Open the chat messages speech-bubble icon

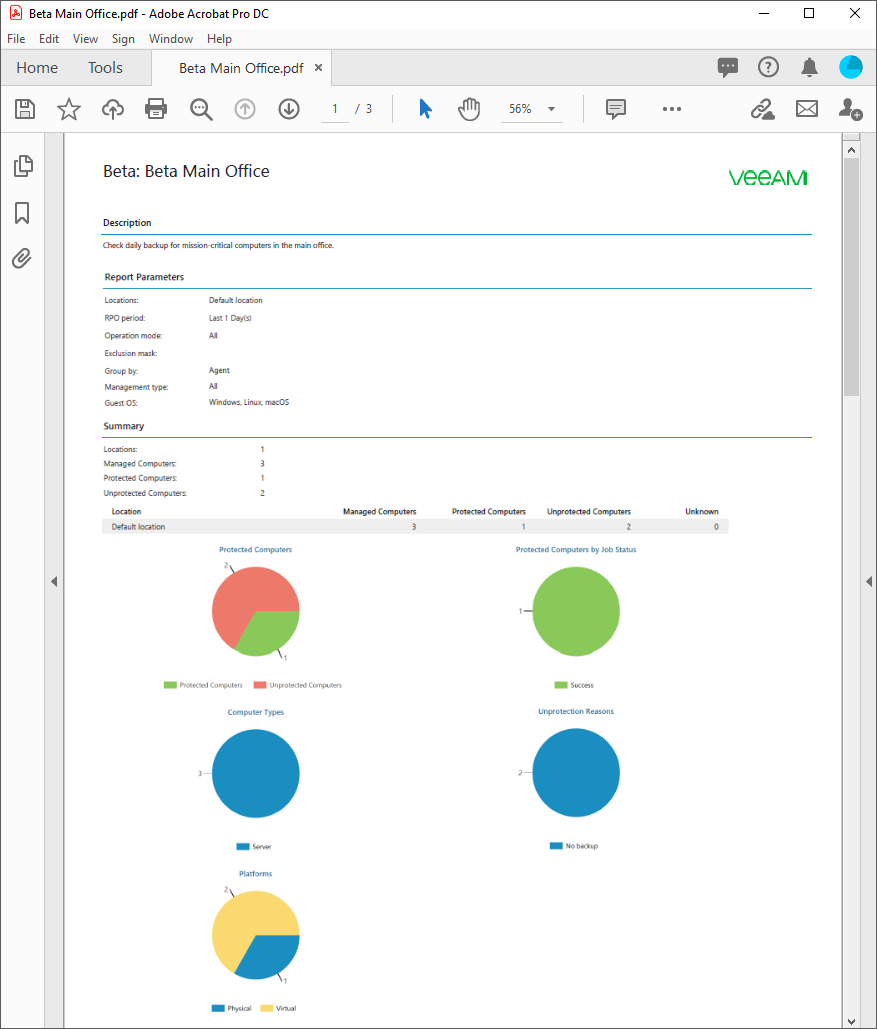727,67
